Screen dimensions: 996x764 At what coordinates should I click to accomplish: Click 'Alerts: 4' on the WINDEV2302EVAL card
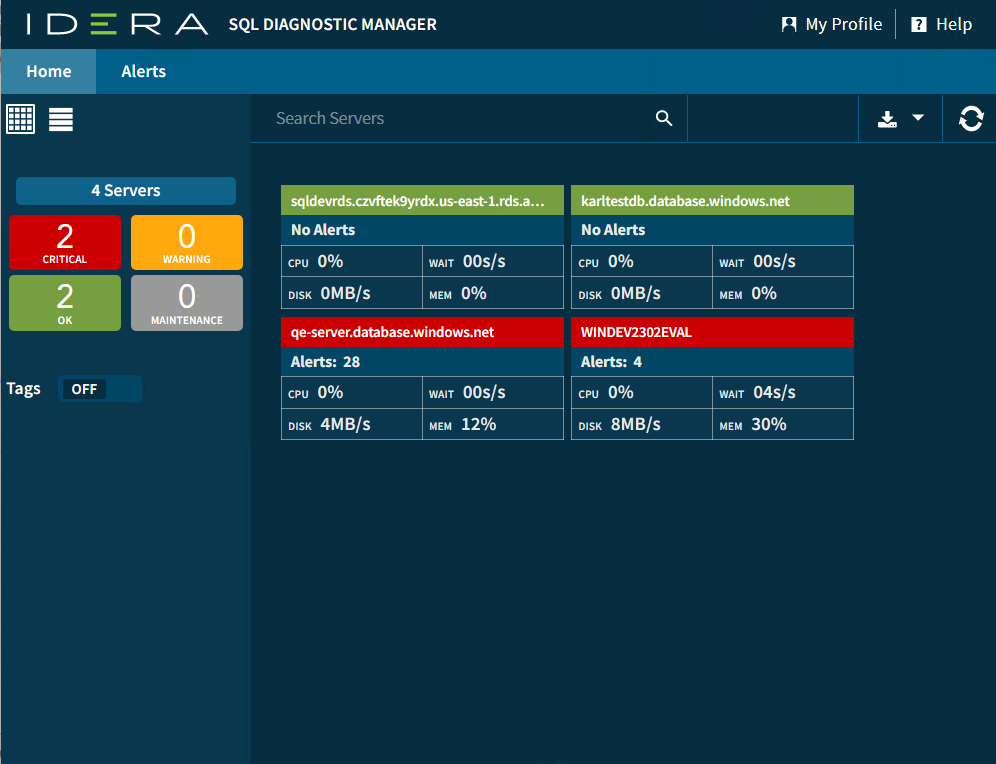pos(611,361)
